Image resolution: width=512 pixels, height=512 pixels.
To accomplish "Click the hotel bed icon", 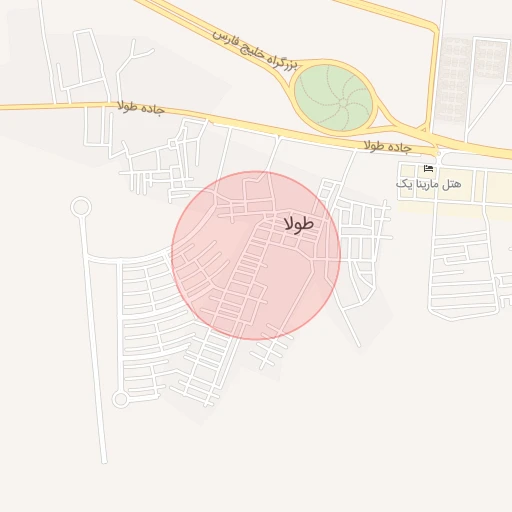I will click(x=428, y=169).
